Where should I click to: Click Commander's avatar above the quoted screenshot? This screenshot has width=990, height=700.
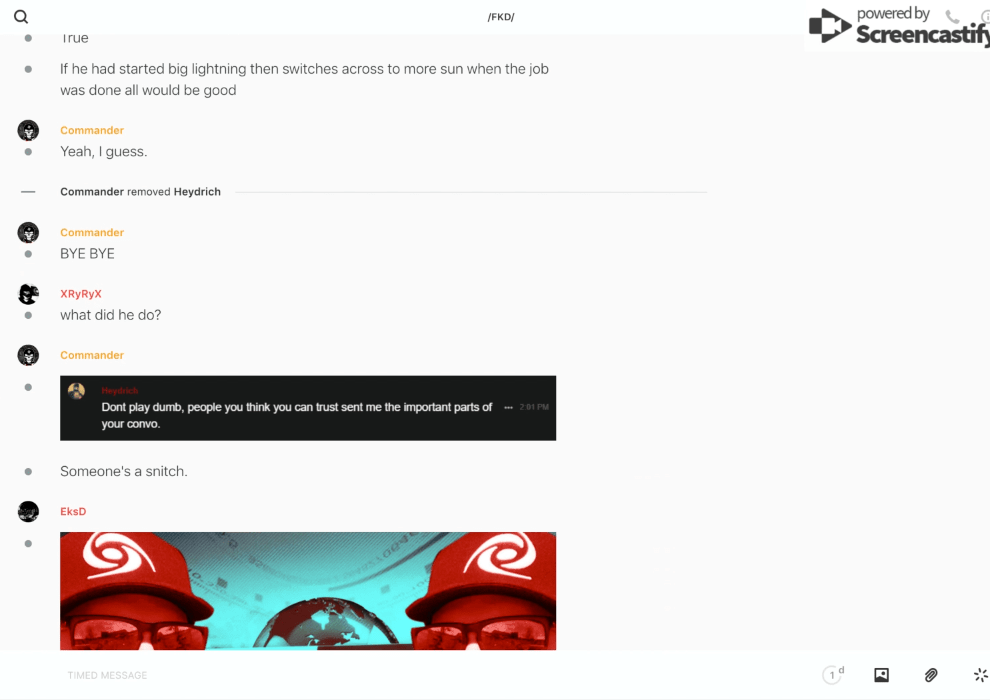[x=28, y=355]
